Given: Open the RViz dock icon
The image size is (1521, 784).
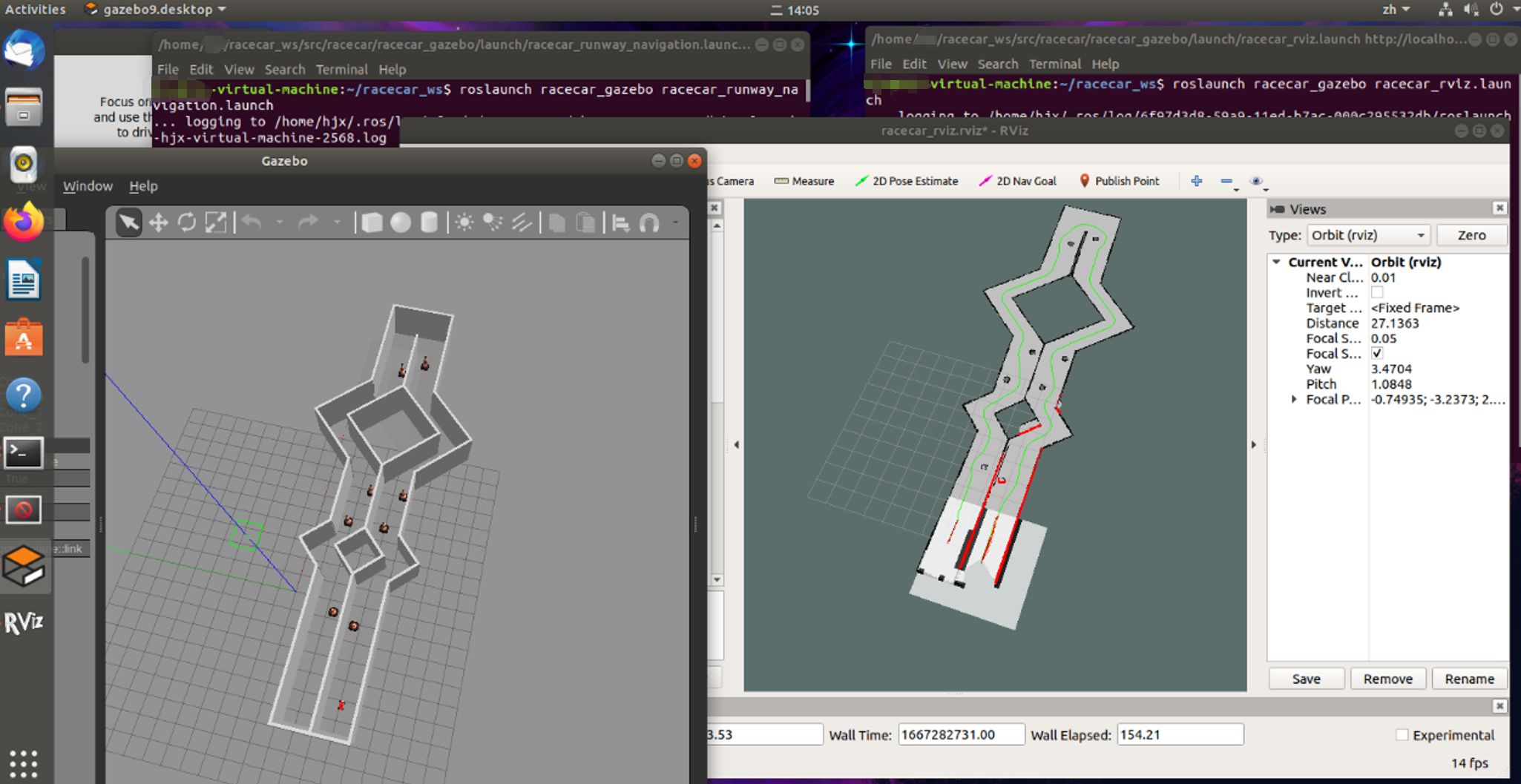Looking at the screenshot, I should pos(24,622).
